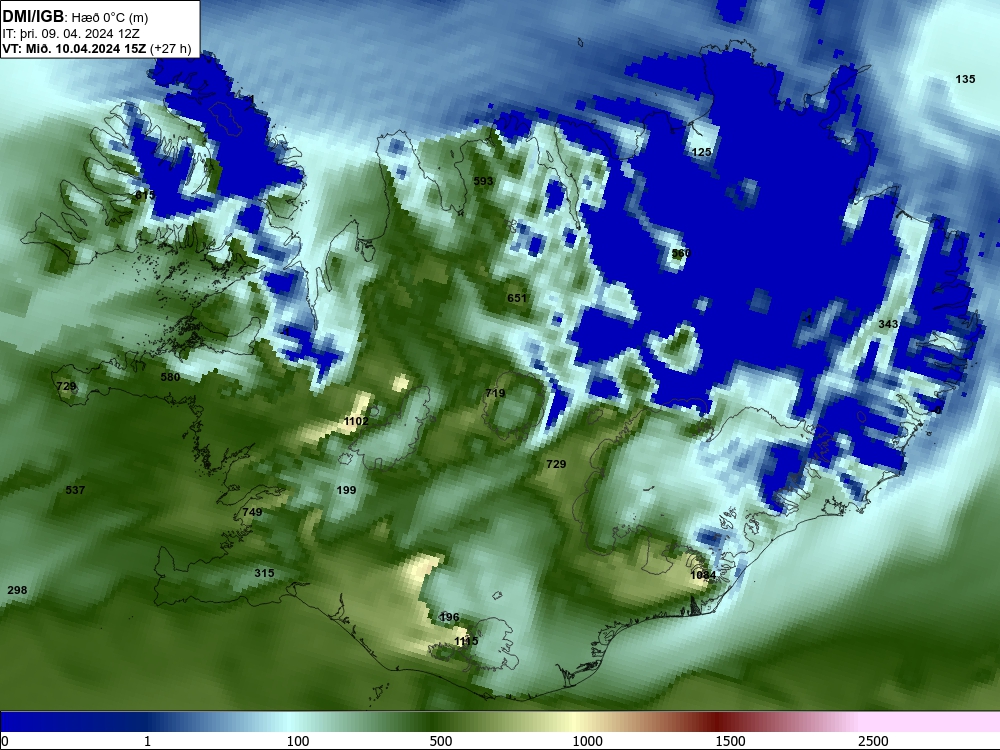1000x750 pixels.
Task: Click the 1000 label on the color scale
Action: tap(587, 741)
